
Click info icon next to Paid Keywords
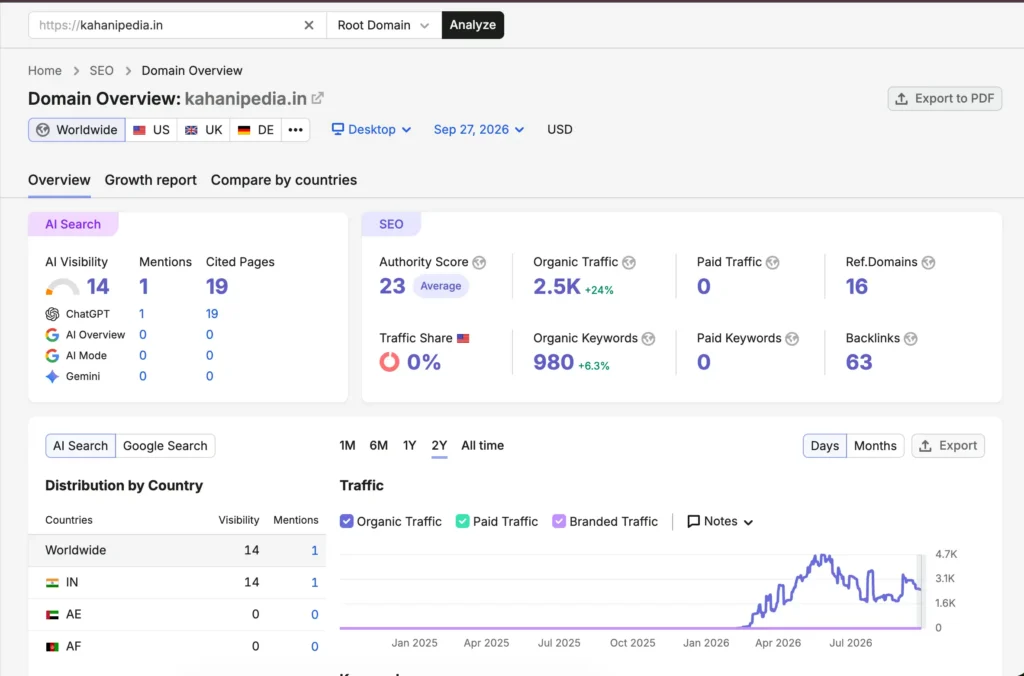pos(792,339)
